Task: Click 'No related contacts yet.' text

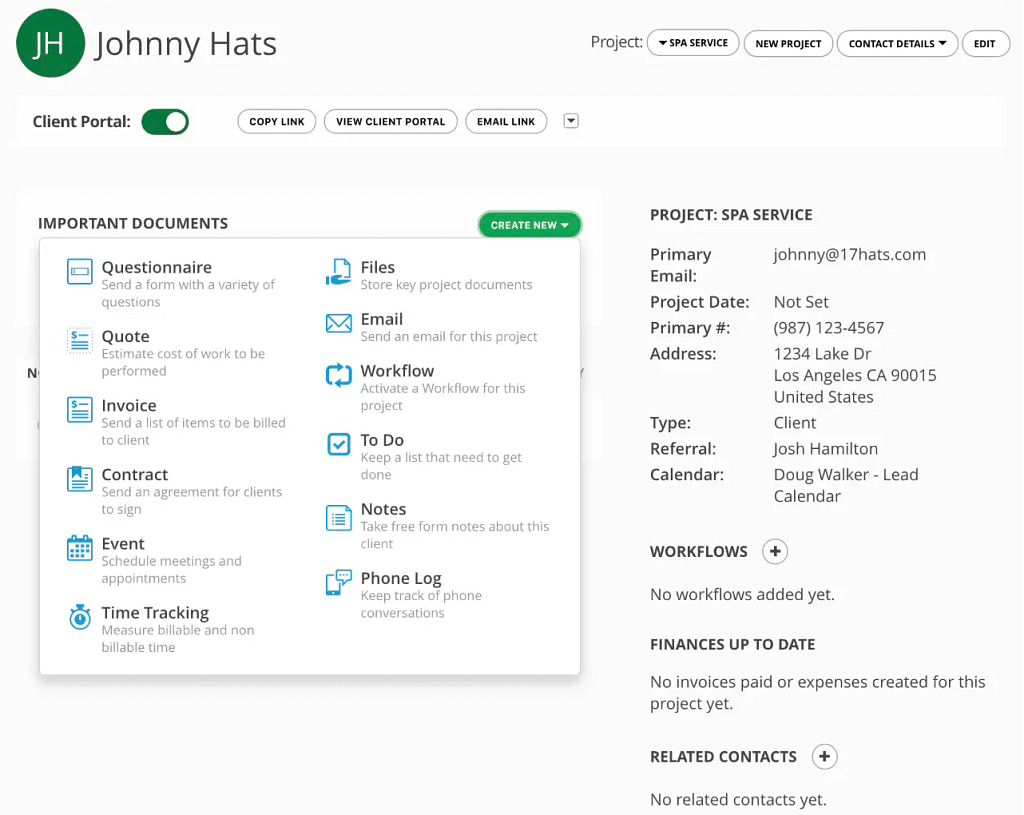Action: tap(738, 800)
